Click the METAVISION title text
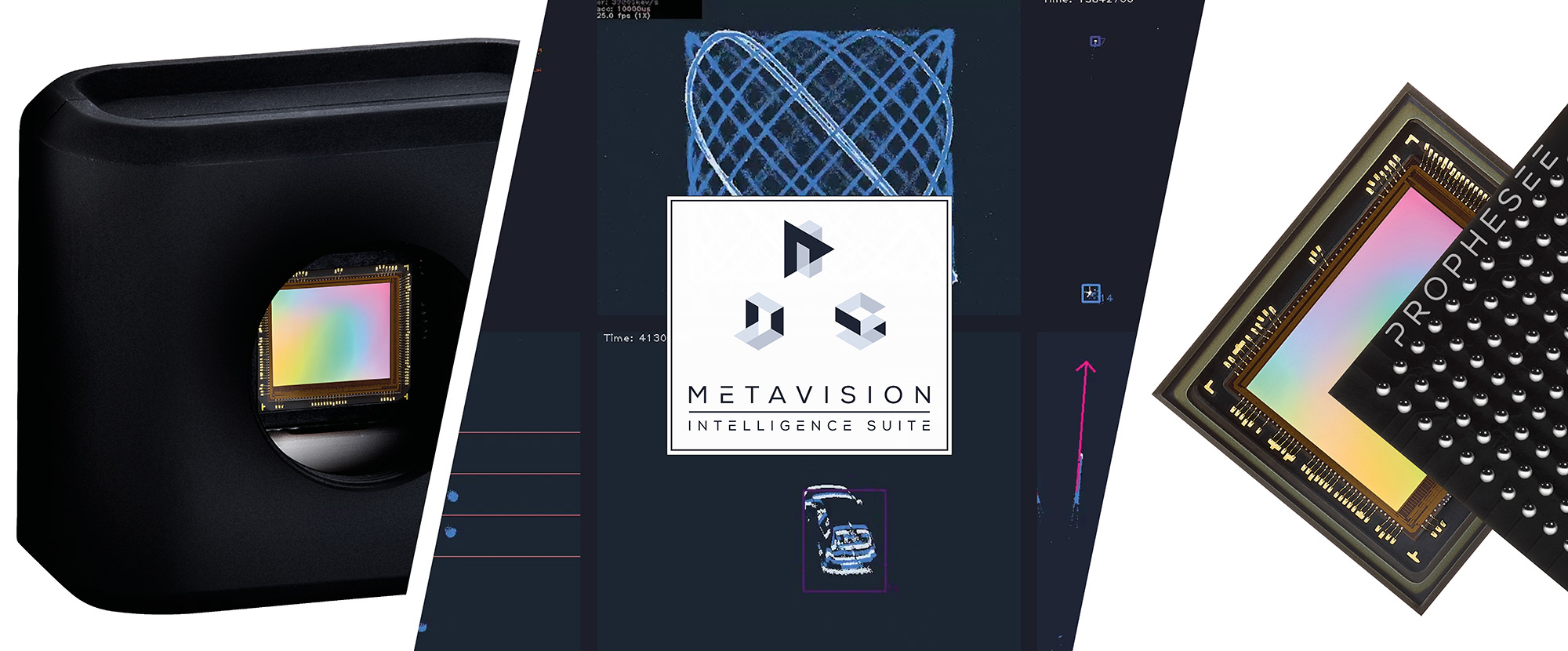 (810, 395)
